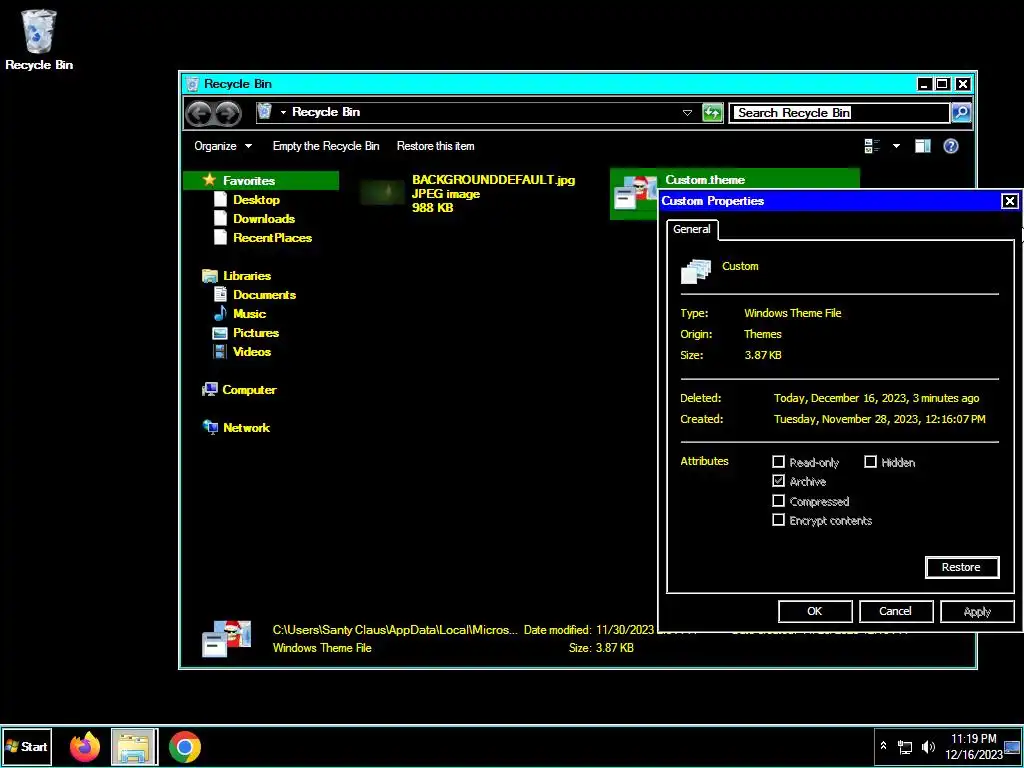Change view with the view icon

(872, 146)
